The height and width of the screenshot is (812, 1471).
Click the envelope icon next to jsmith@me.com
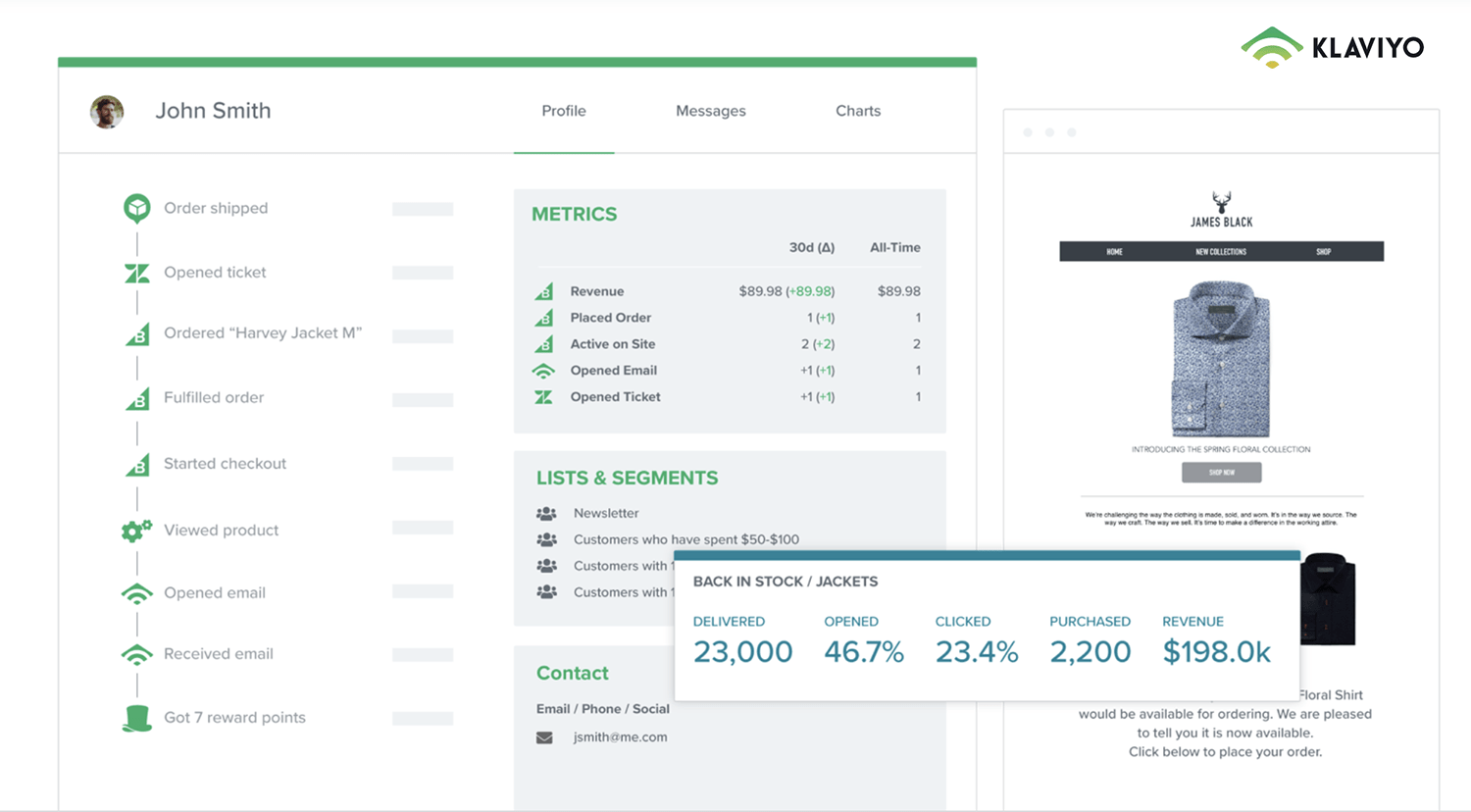click(544, 737)
